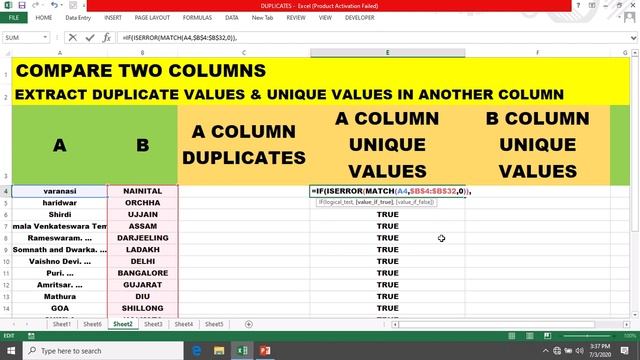Click the Type here to search box

tap(103, 351)
